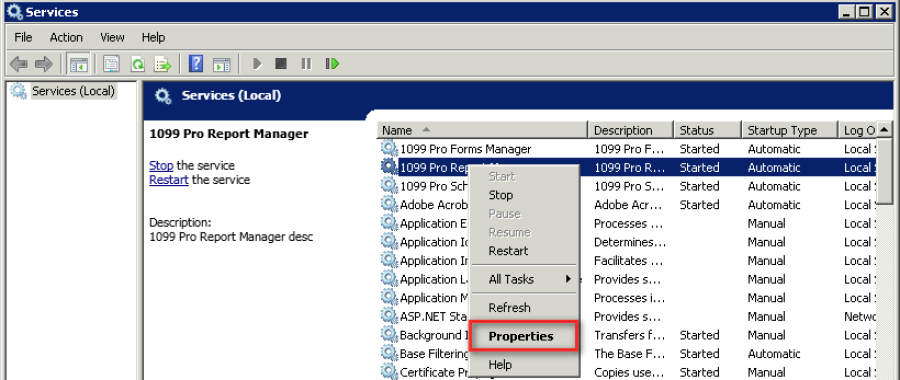Sort by the Startup Type column header
Screen dimensions: 900x380
pyautogui.click(x=790, y=130)
